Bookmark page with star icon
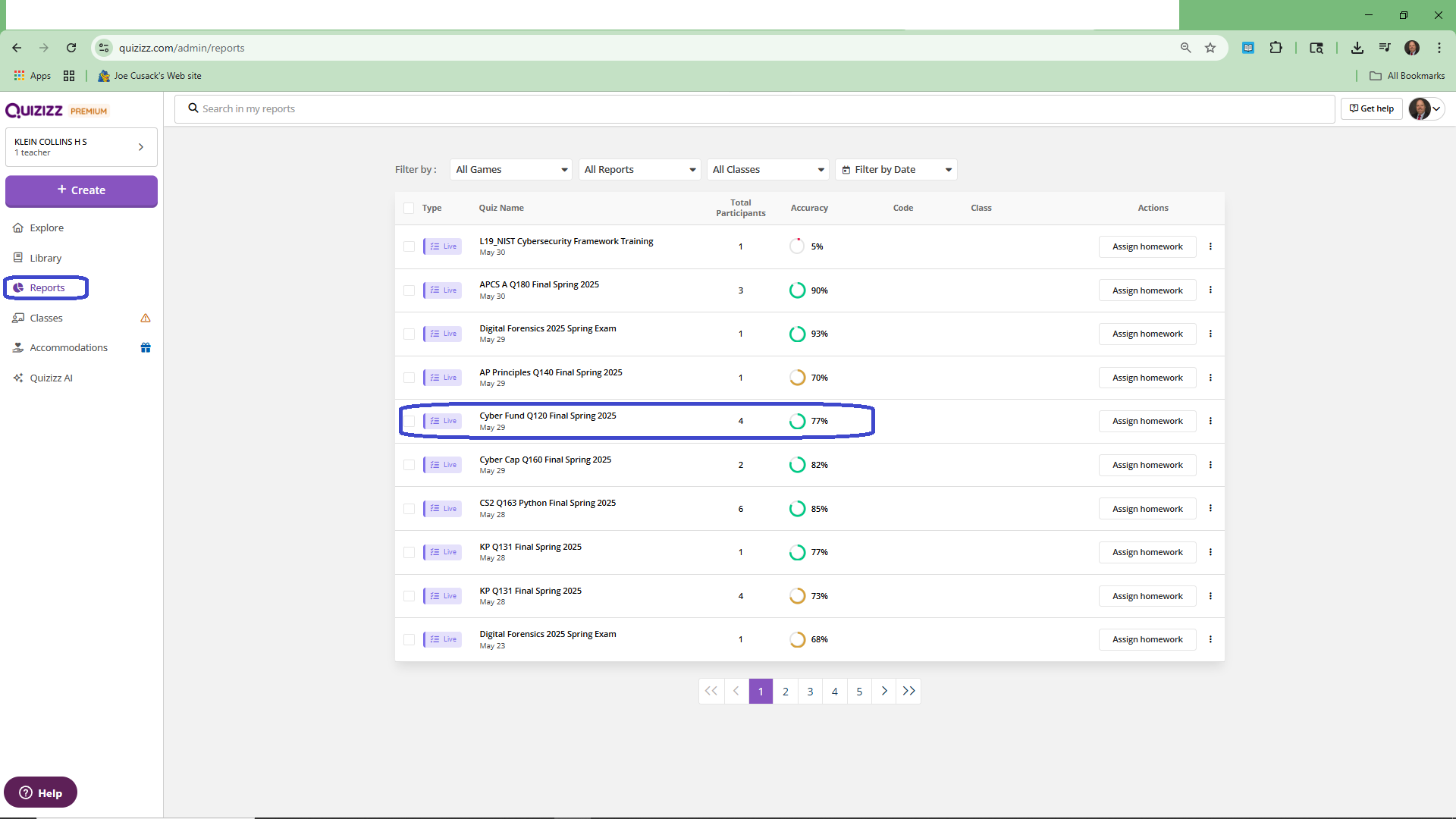 coord(1210,48)
